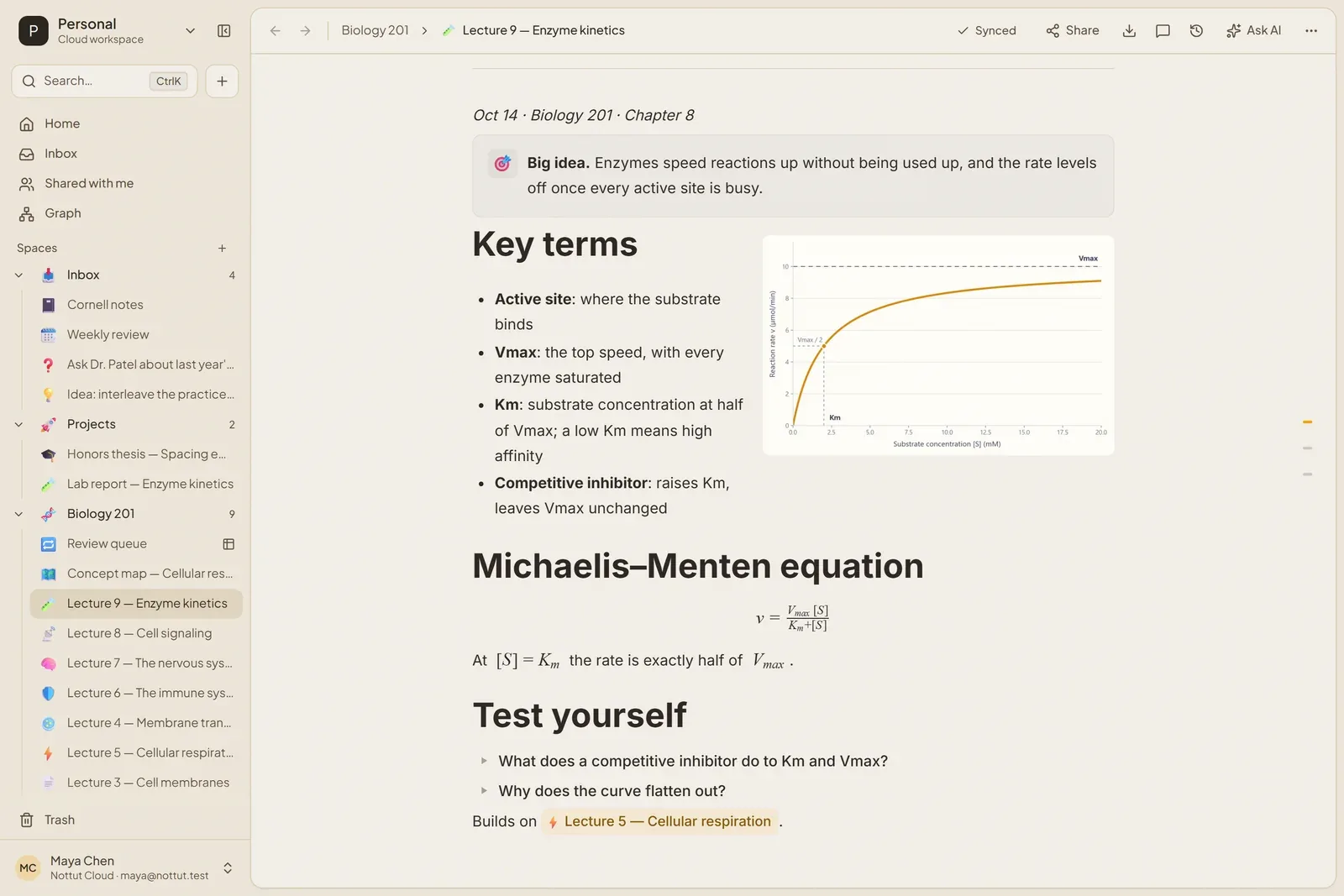Open Shared with me
Image resolution: width=1344 pixels, height=896 pixels.
pos(126,183)
